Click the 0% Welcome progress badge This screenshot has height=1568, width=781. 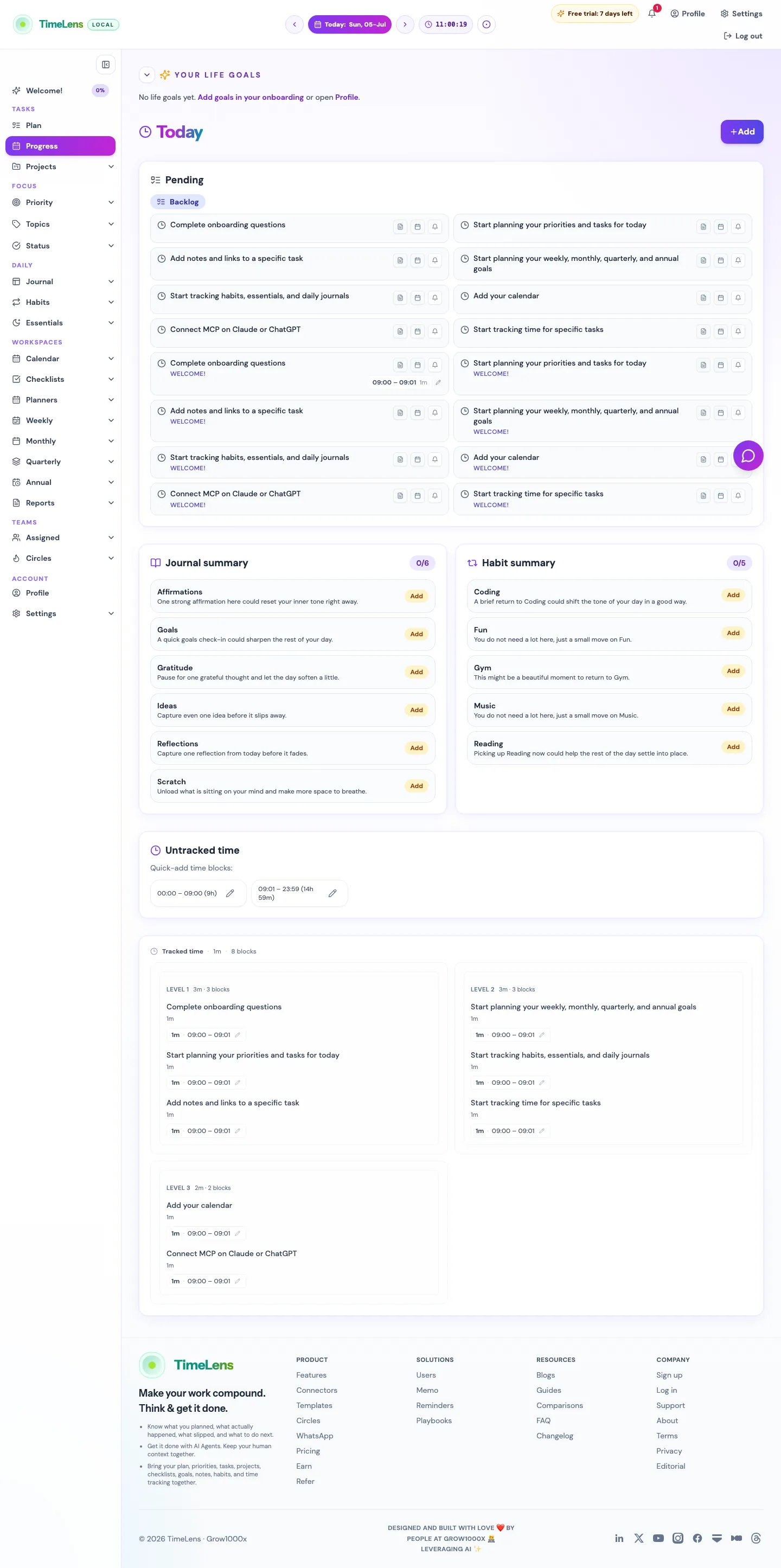tap(100, 91)
